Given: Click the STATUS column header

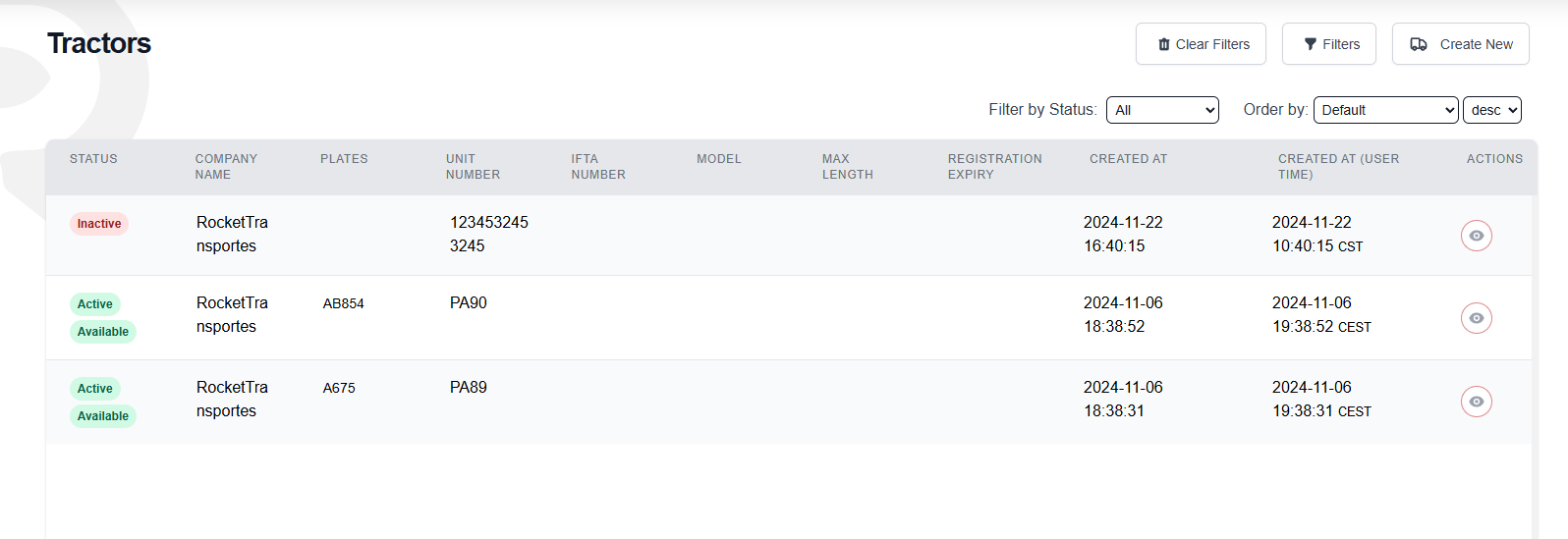Looking at the screenshot, I should [93, 159].
